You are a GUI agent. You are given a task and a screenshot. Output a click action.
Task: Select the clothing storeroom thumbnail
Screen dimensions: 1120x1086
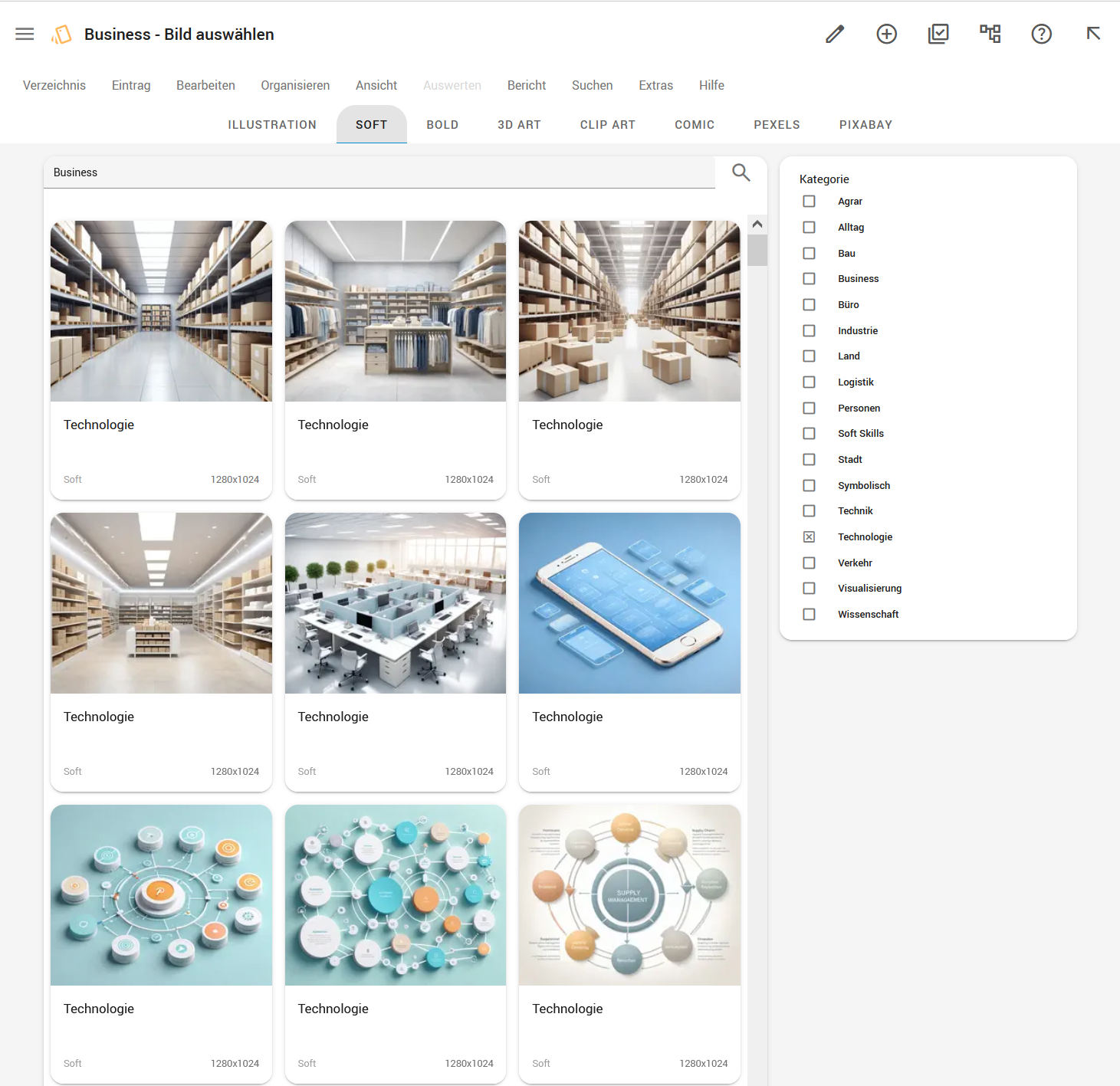coord(396,311)
